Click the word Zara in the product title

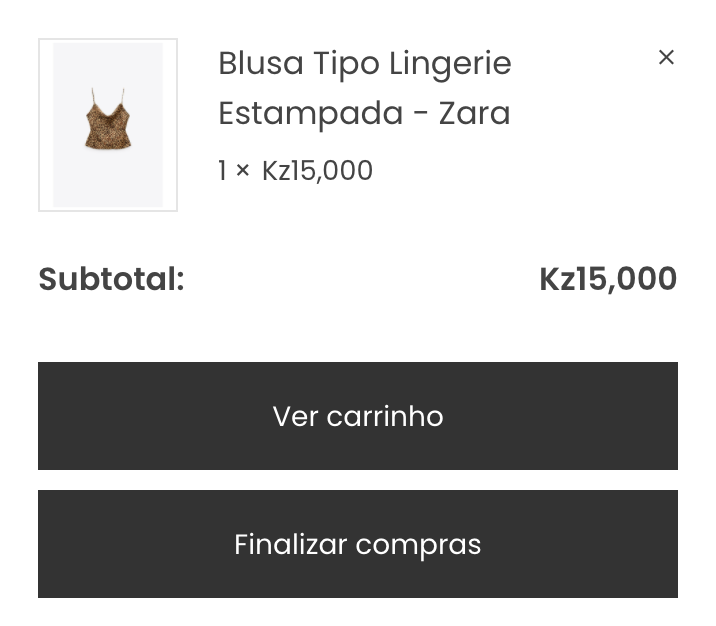[x=474, y=113]
